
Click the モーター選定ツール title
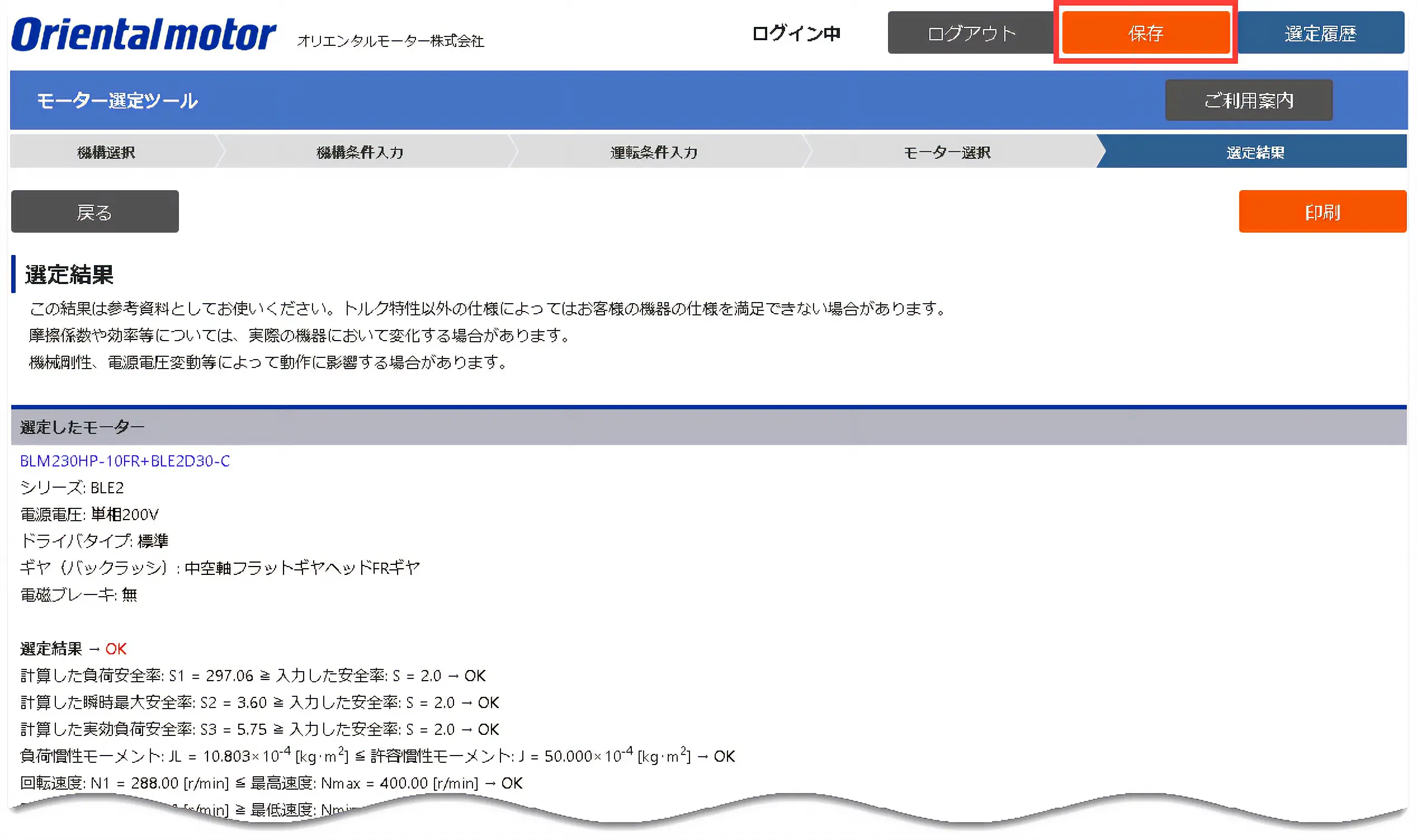(117, 101)
